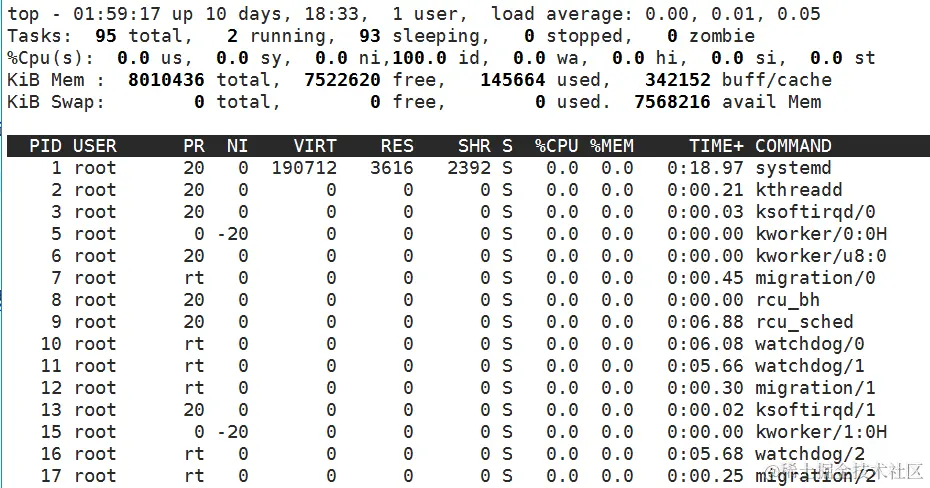
Task: Click the 95 total tasks count
Action: [106, 36]
